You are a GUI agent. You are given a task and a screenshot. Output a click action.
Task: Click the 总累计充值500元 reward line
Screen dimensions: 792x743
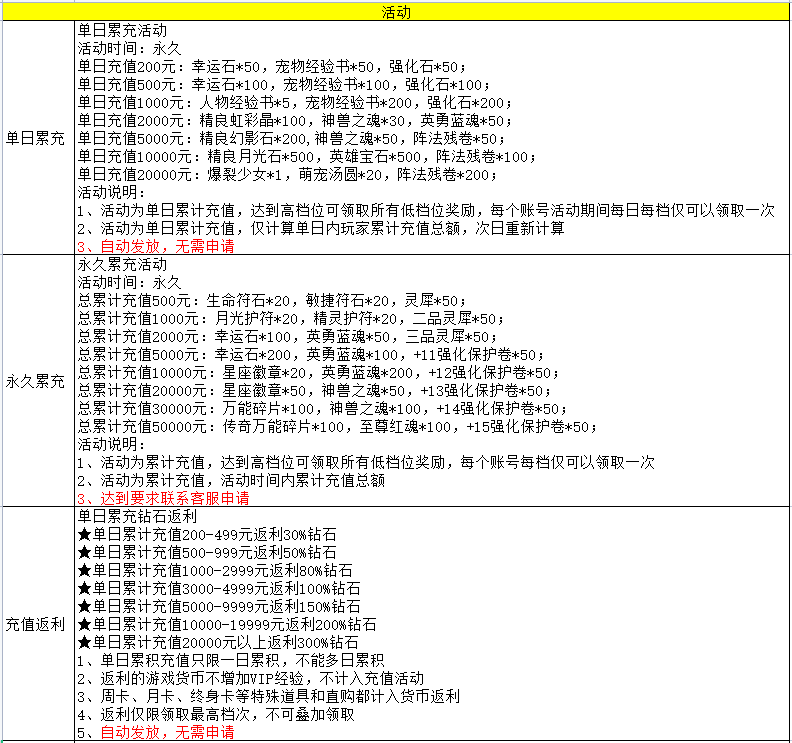(272, 301)
